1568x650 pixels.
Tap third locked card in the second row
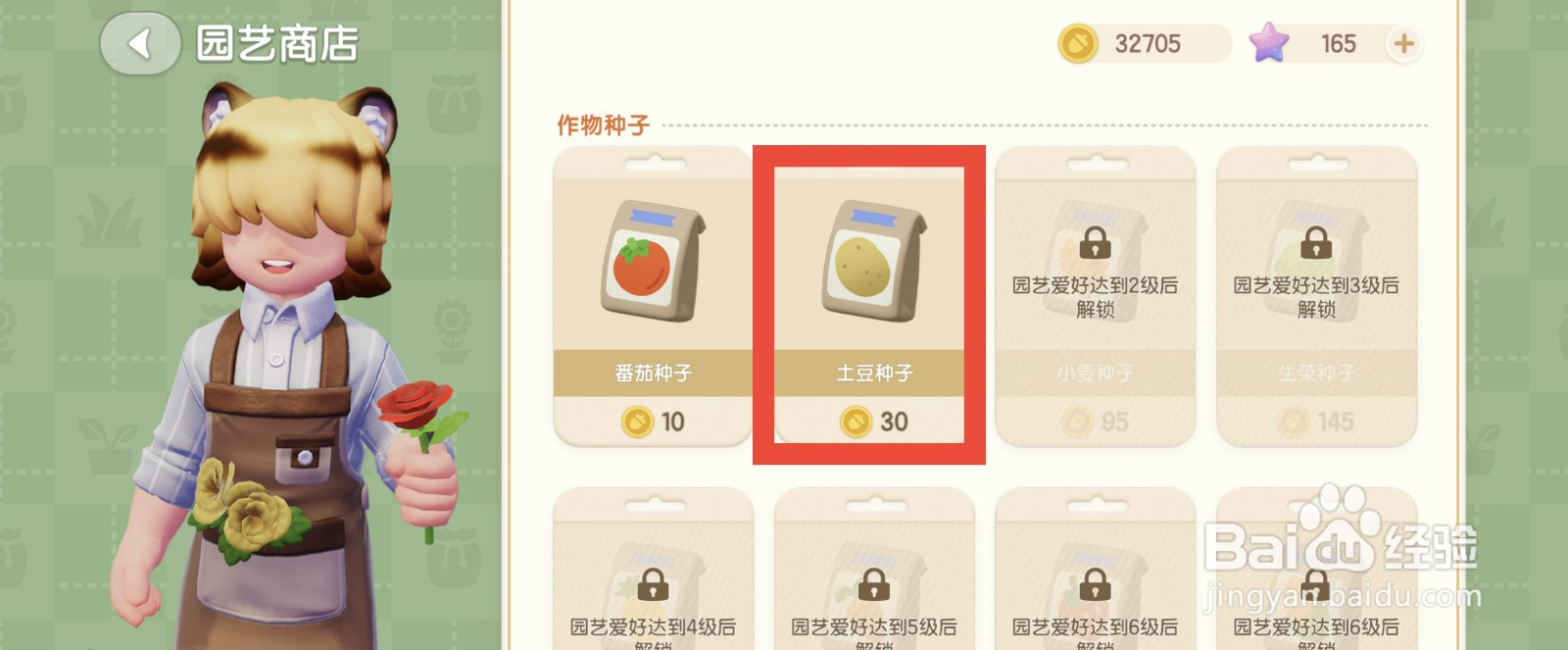(1095, 569)
